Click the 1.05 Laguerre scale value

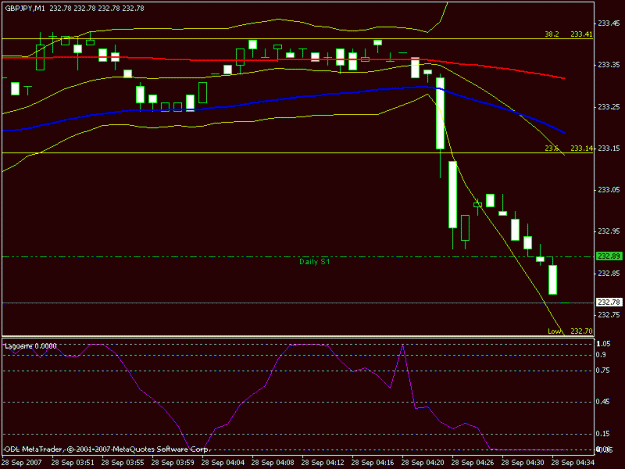[x=603, y=344]
